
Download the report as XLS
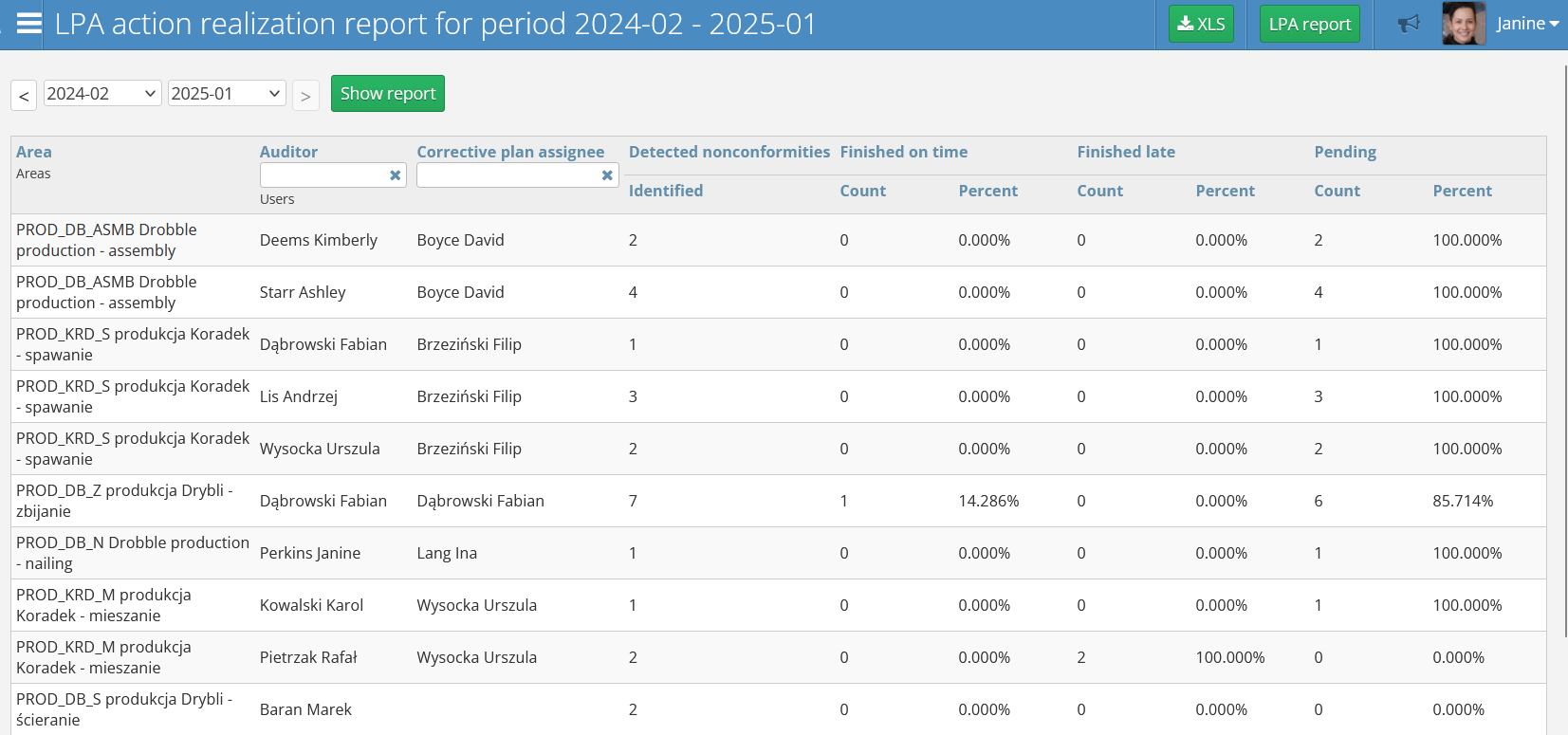[1201, 25]
